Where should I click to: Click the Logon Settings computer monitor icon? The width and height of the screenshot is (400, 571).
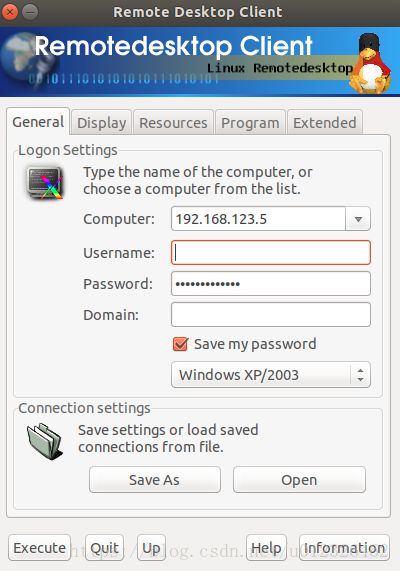(x=45, y=183)
